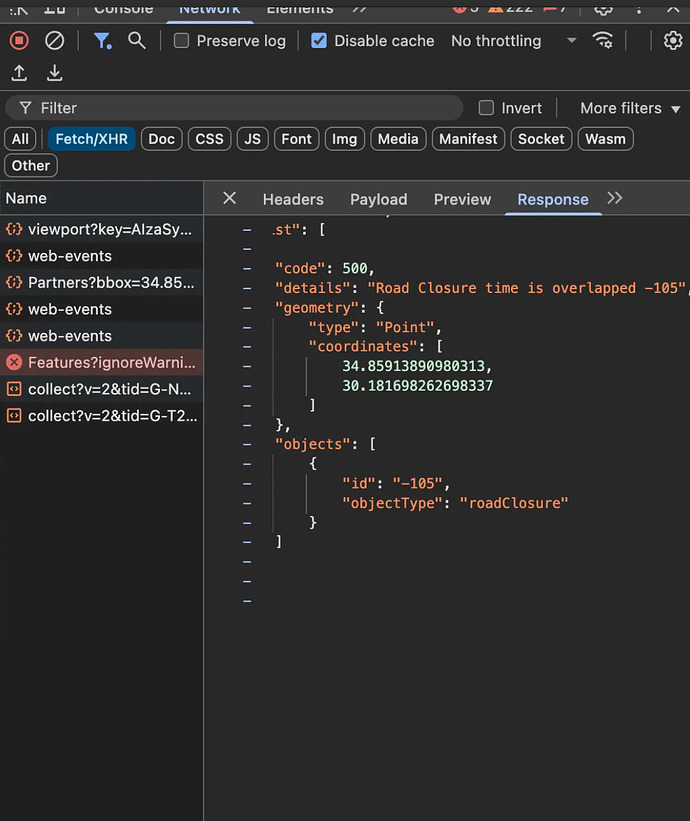The image size is (690, 821).
Task: Open network conditions Wi-Fi icon
Action: 603,41
